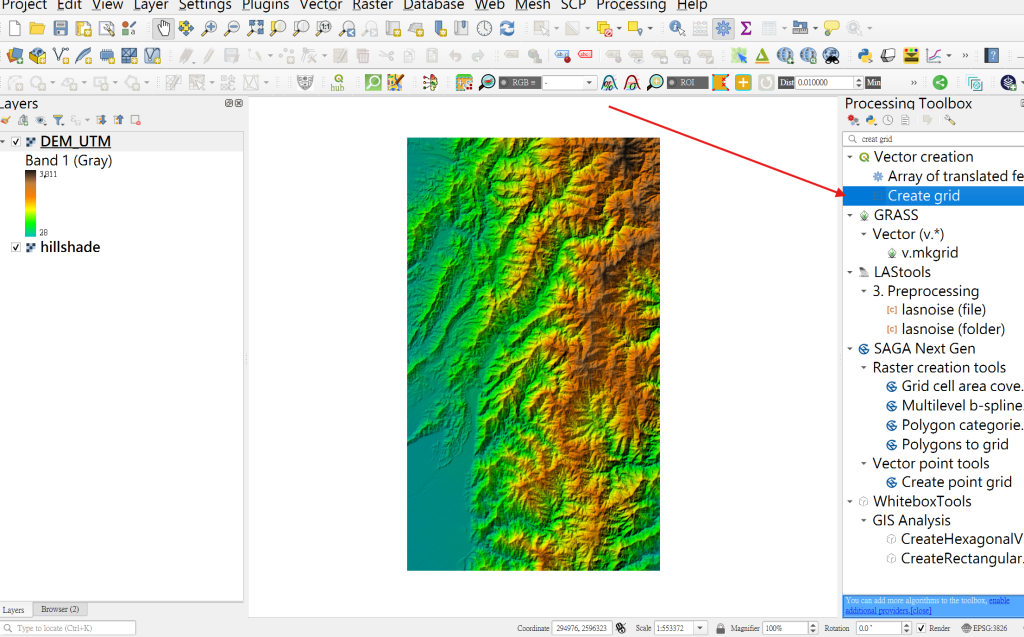This screenshot has height=637, width=1024.
Task: Open Processing Toolbox options wrench
Action: 950,120
